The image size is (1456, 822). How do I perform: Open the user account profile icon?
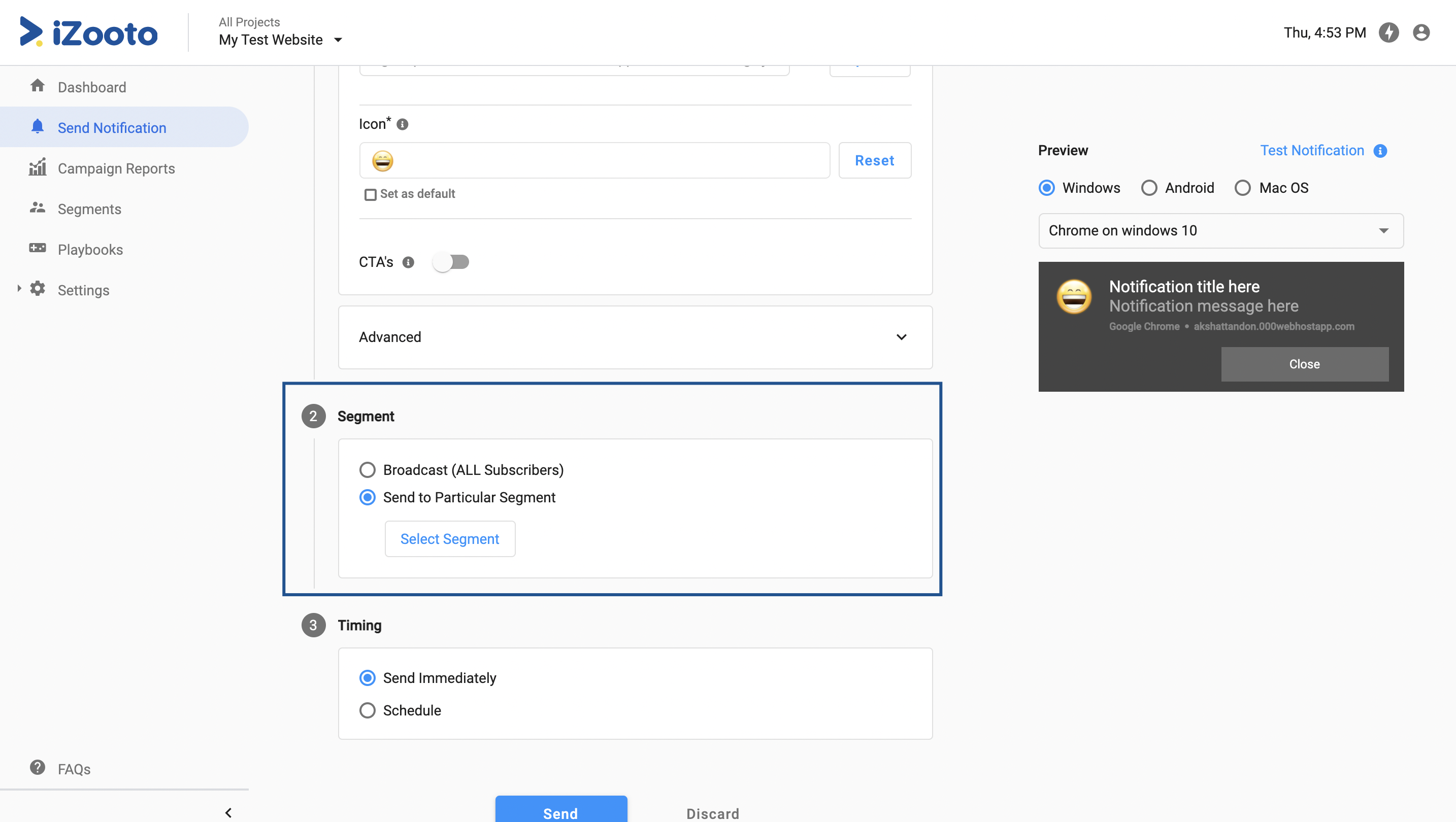click(x=1421, y=33)
